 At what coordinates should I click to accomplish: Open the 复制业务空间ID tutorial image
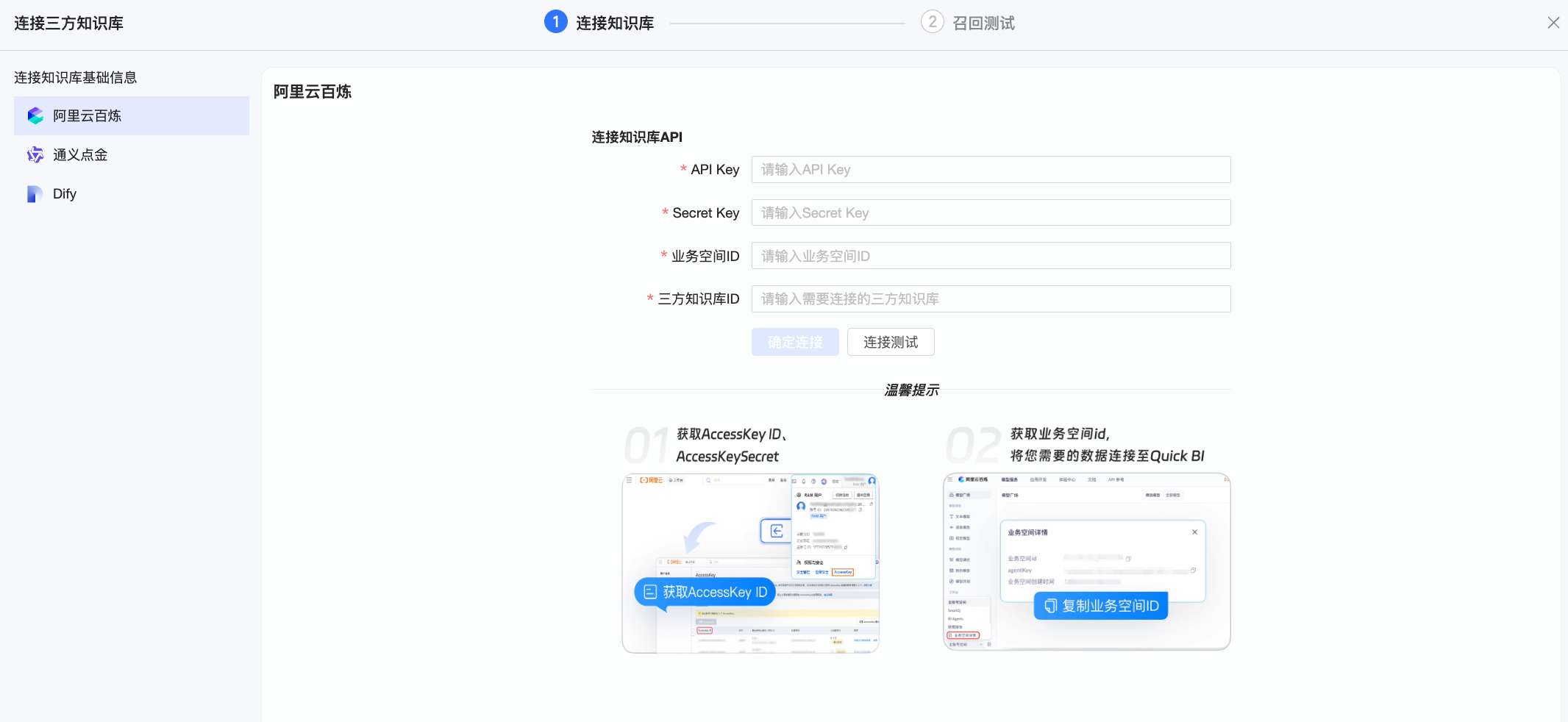tap(1087, 562)
